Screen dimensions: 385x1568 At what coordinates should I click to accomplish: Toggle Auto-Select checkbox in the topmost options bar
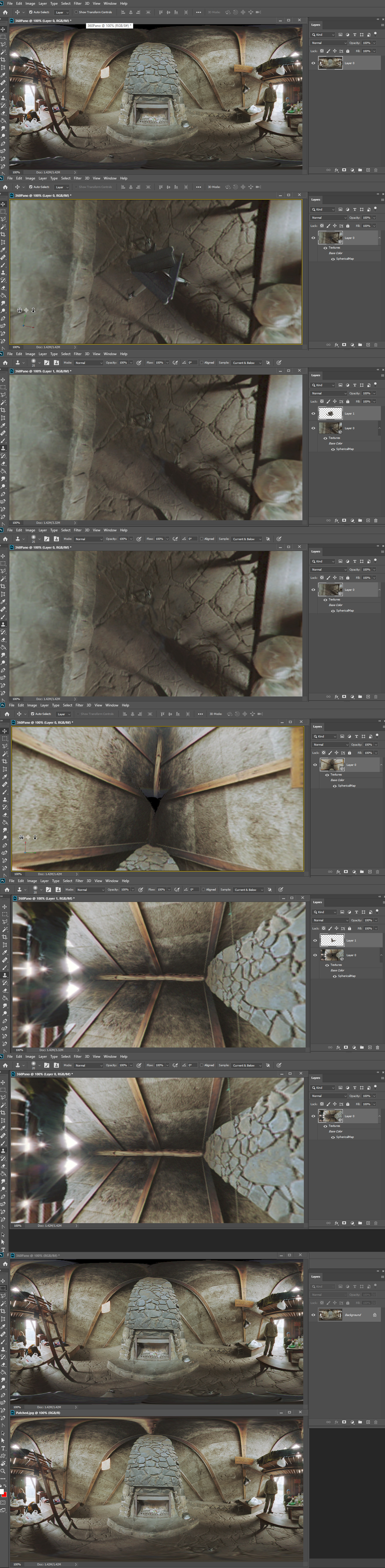click(x=30, y=12)
